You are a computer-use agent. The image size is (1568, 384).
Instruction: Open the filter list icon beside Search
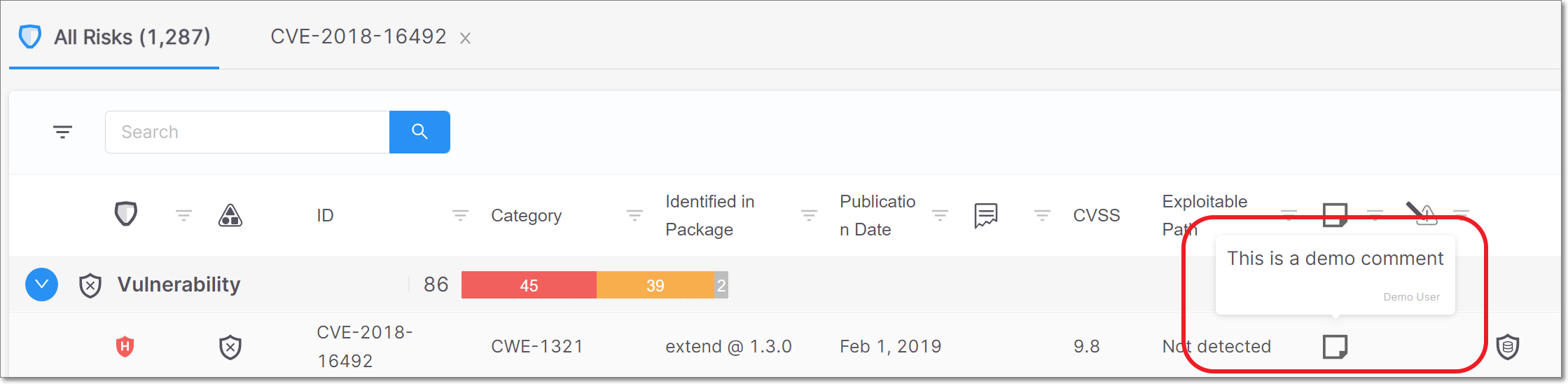point(63,132)
